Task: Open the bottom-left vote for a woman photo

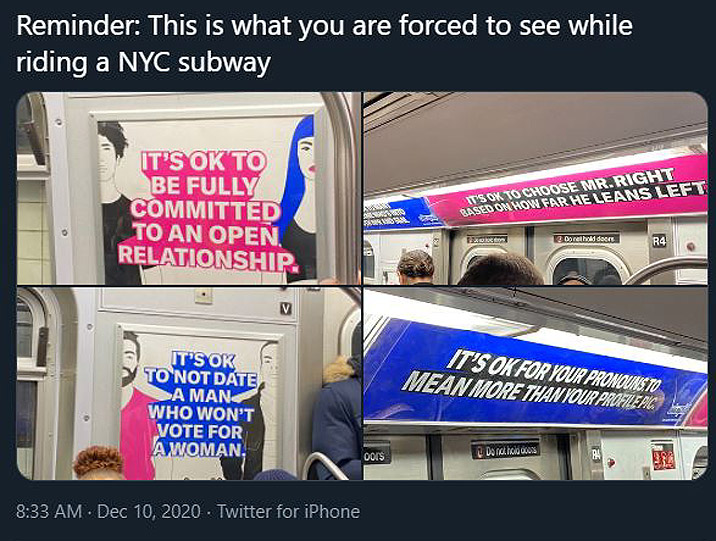Action: pos(189,383)
